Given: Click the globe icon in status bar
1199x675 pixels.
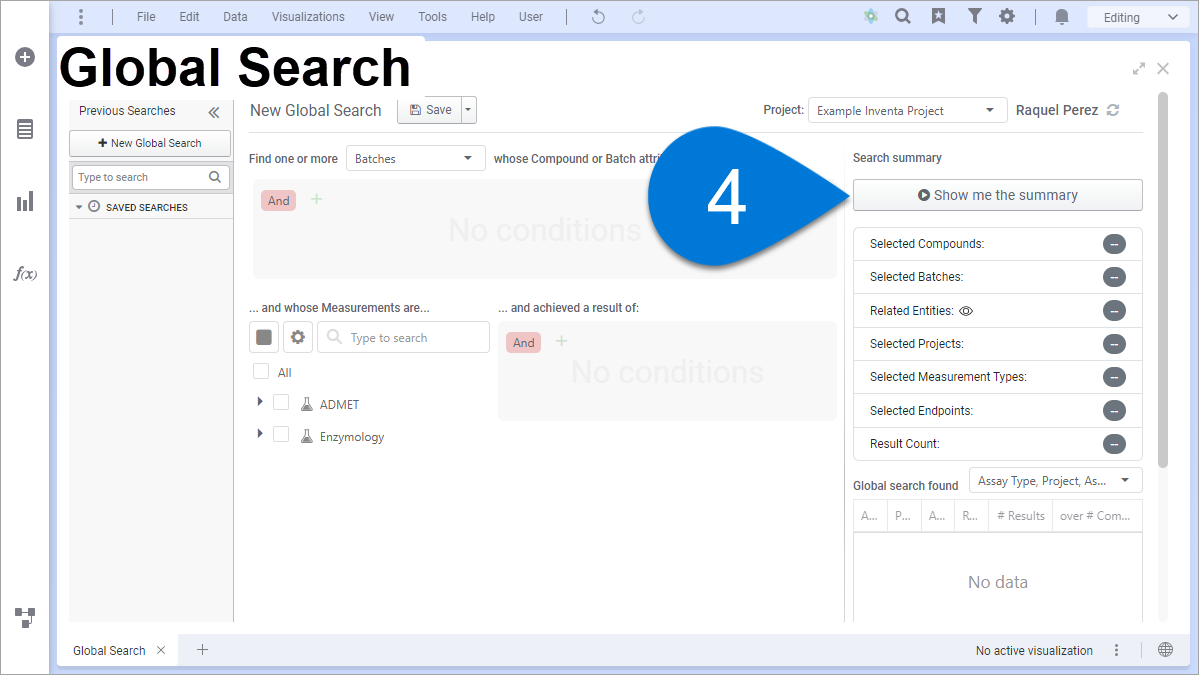Looking at the screenshot, I should point(1165,650).
